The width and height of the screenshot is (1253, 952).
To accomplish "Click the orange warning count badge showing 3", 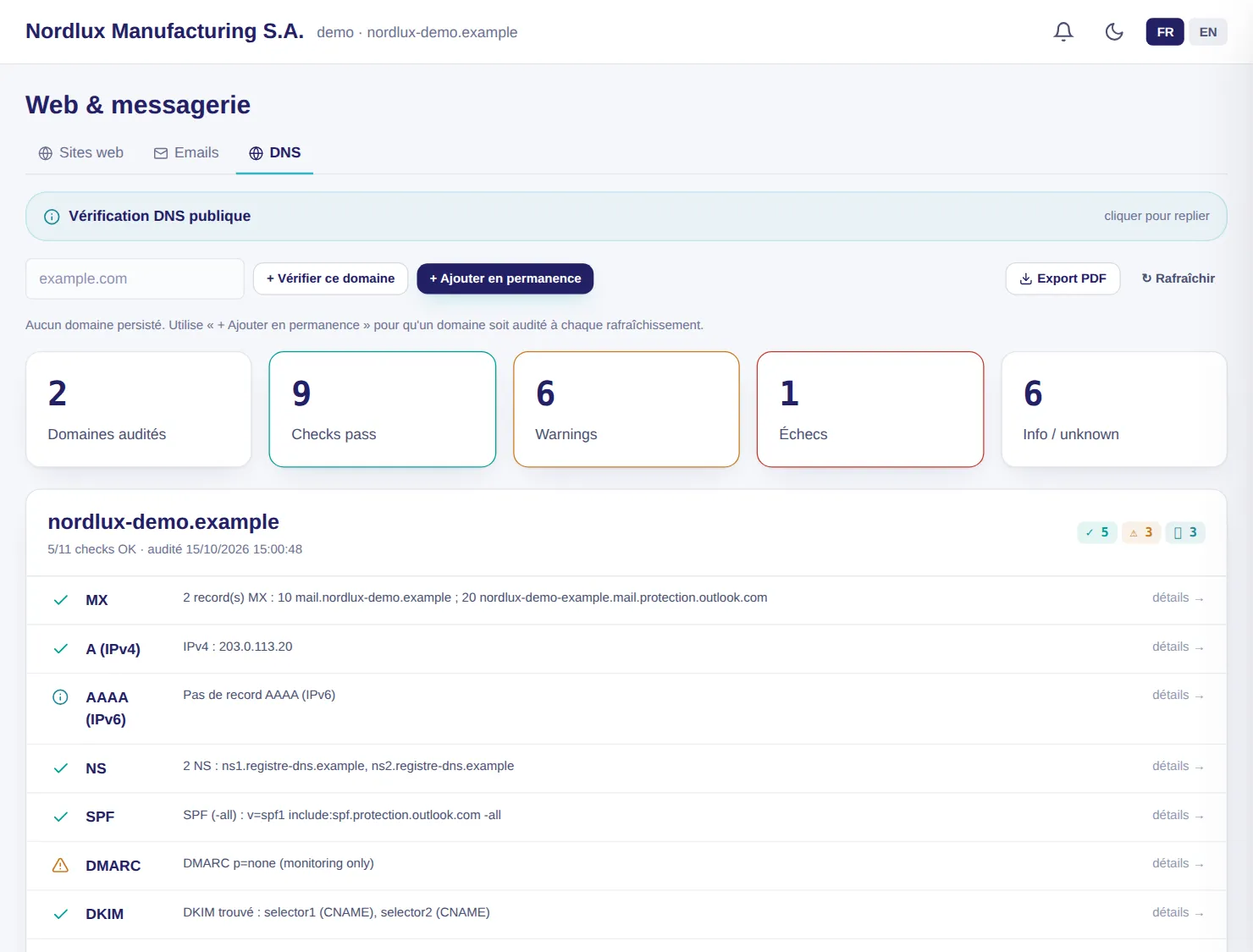I will click(1141, 532).
